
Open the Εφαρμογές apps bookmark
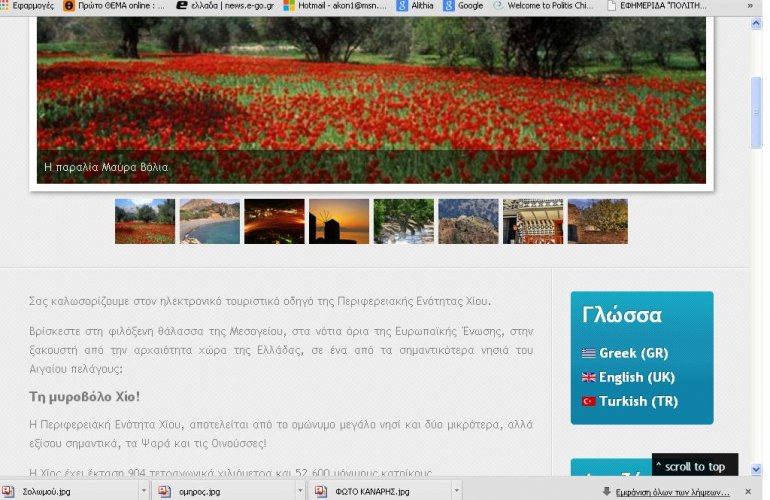pos(28,6)
